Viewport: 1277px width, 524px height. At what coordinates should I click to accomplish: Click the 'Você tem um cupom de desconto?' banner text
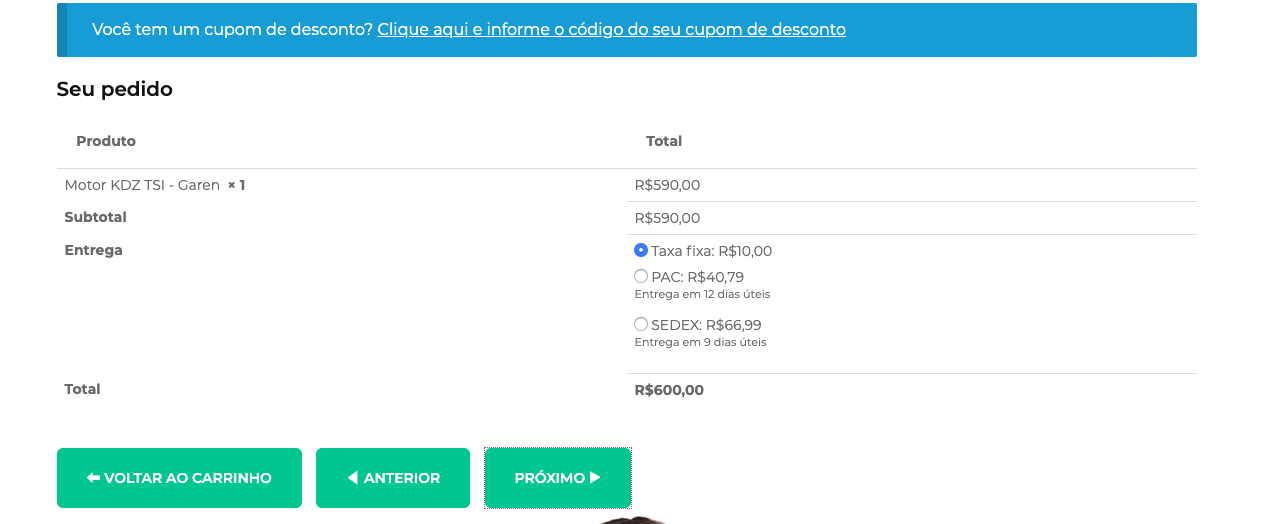click(232, 30)
